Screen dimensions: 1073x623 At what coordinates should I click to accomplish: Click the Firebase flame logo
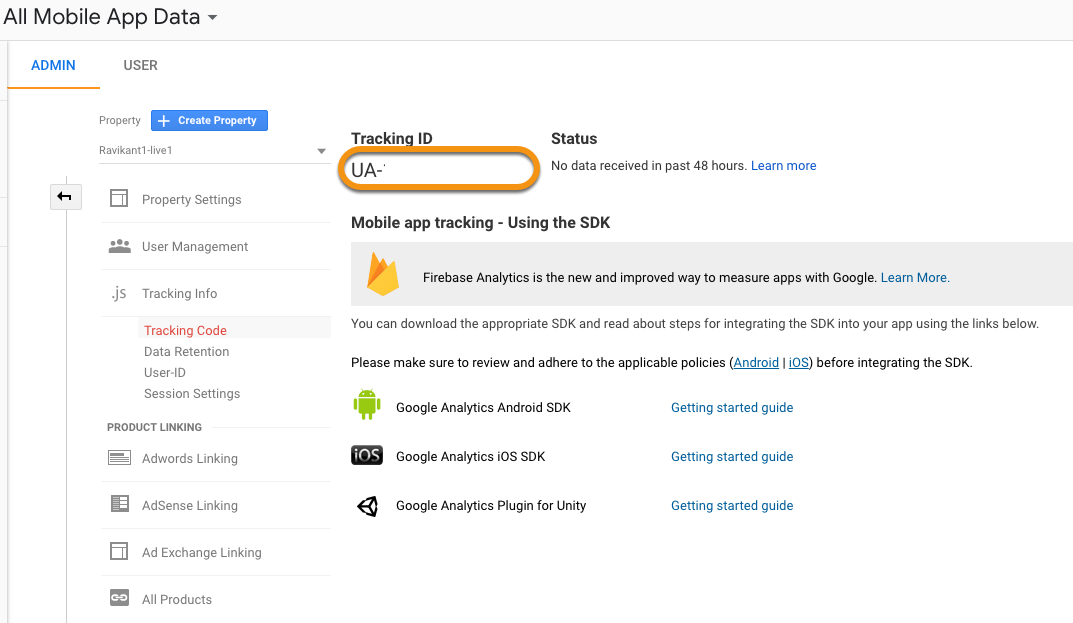click(x=383, y=274)
